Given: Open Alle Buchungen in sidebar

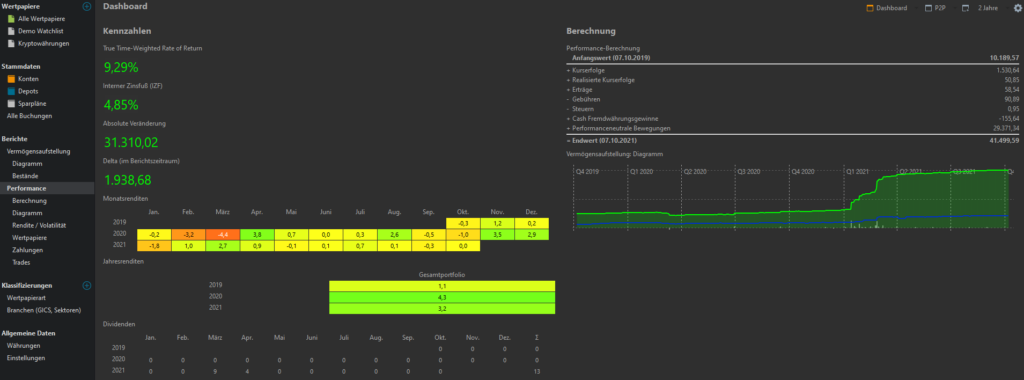Looking at the screenshot, I should 29,116.
